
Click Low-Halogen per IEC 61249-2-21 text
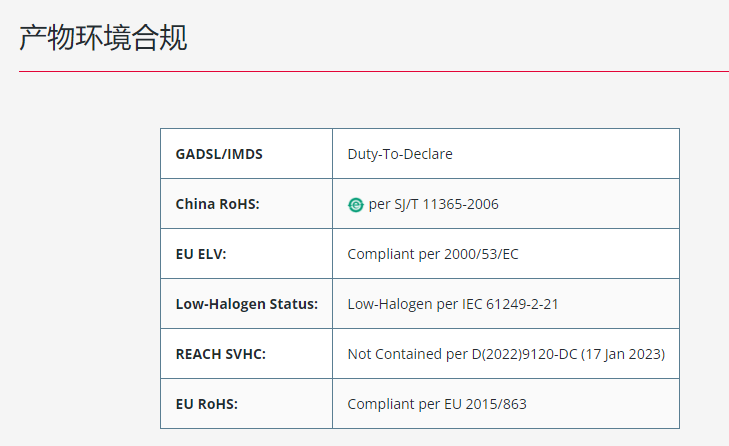click(x=453, y=304)
